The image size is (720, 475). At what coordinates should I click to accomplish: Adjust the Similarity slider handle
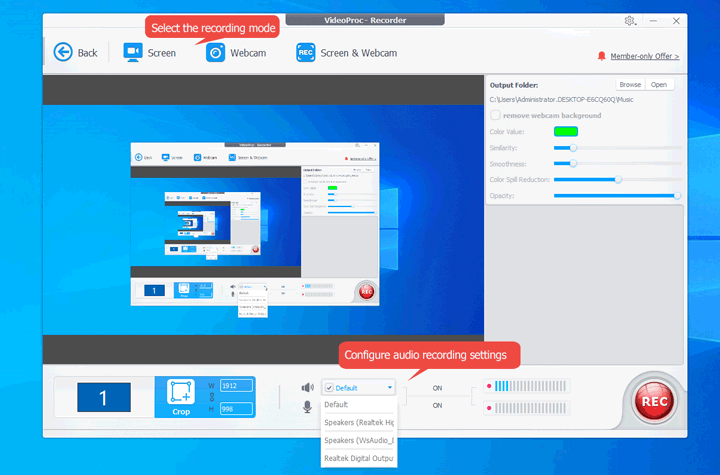(x=573, y=148)
